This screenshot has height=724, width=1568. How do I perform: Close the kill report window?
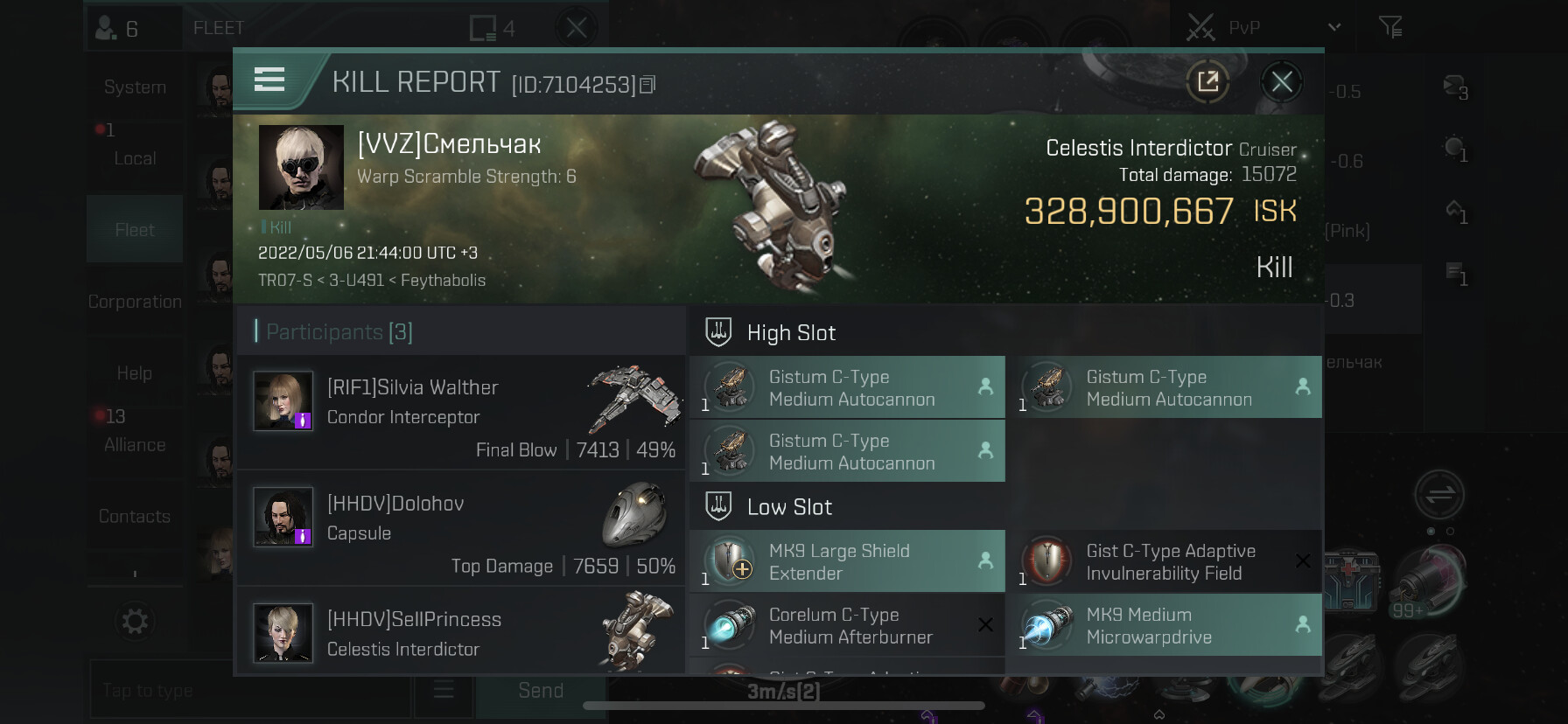[1282, 82]
